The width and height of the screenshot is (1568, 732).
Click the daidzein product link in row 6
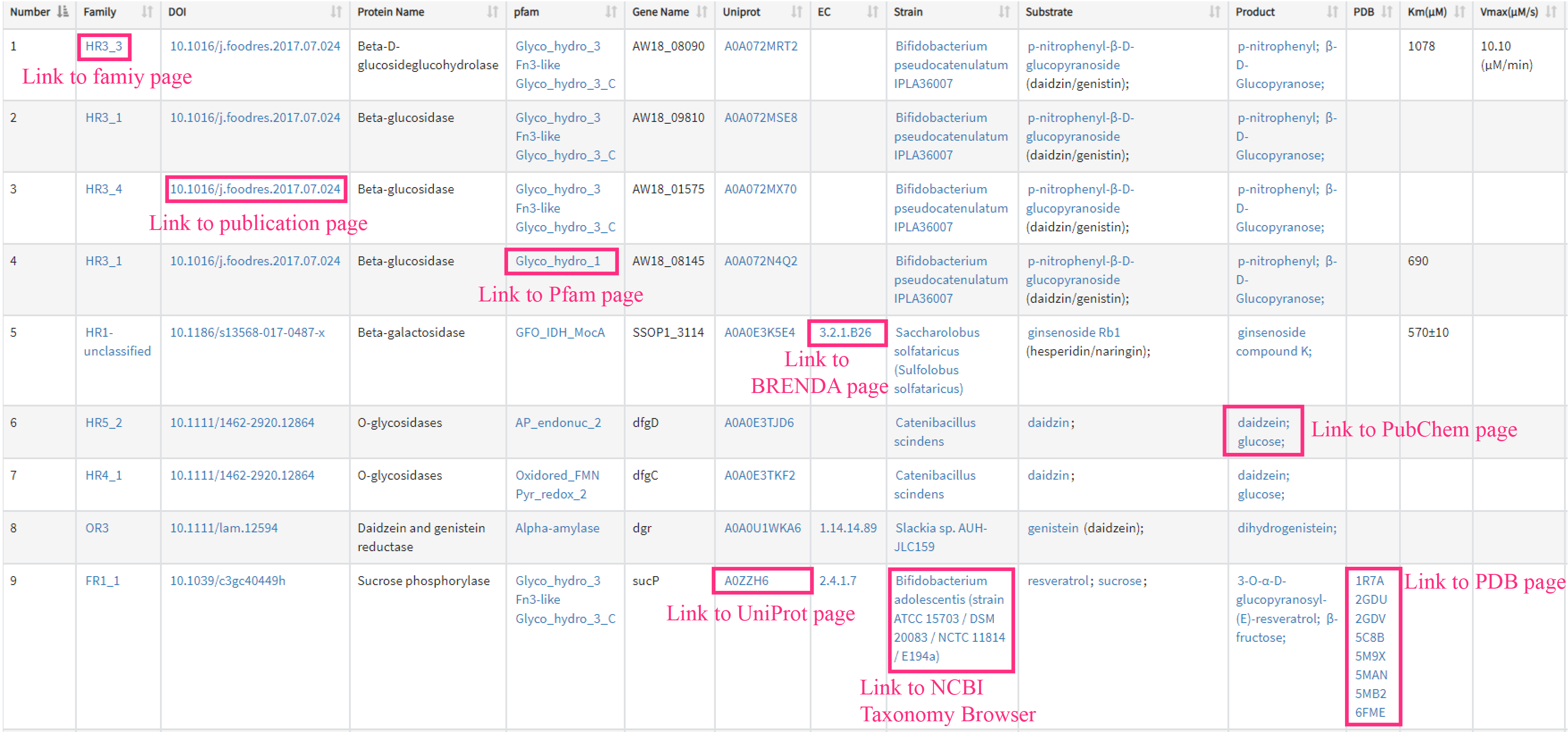pyautogui.click(x=1262, y=422)
